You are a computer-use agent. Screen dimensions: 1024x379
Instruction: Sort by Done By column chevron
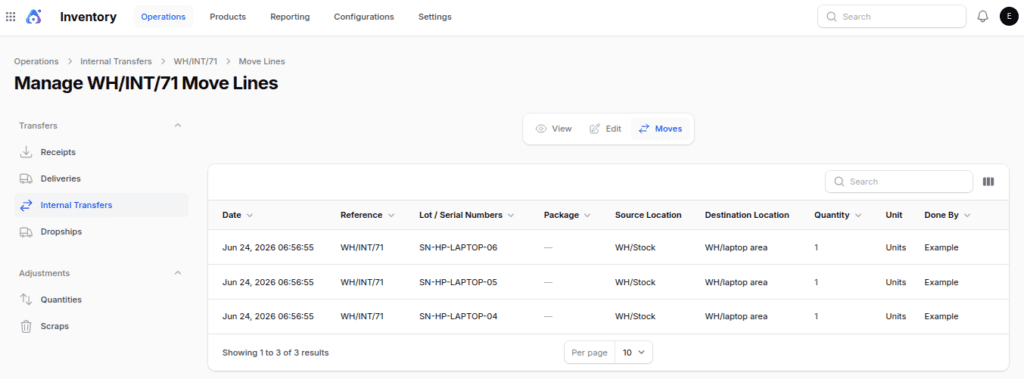(967, 215)
